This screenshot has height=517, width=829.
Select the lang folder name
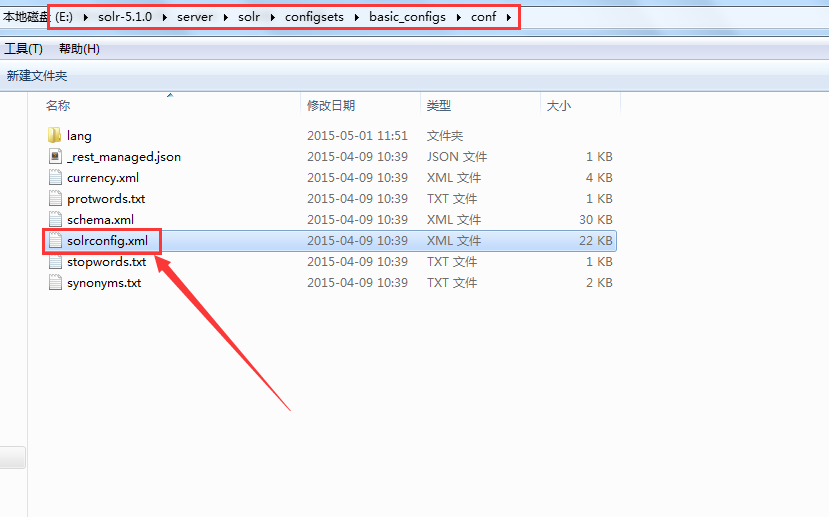coord(79,136)
